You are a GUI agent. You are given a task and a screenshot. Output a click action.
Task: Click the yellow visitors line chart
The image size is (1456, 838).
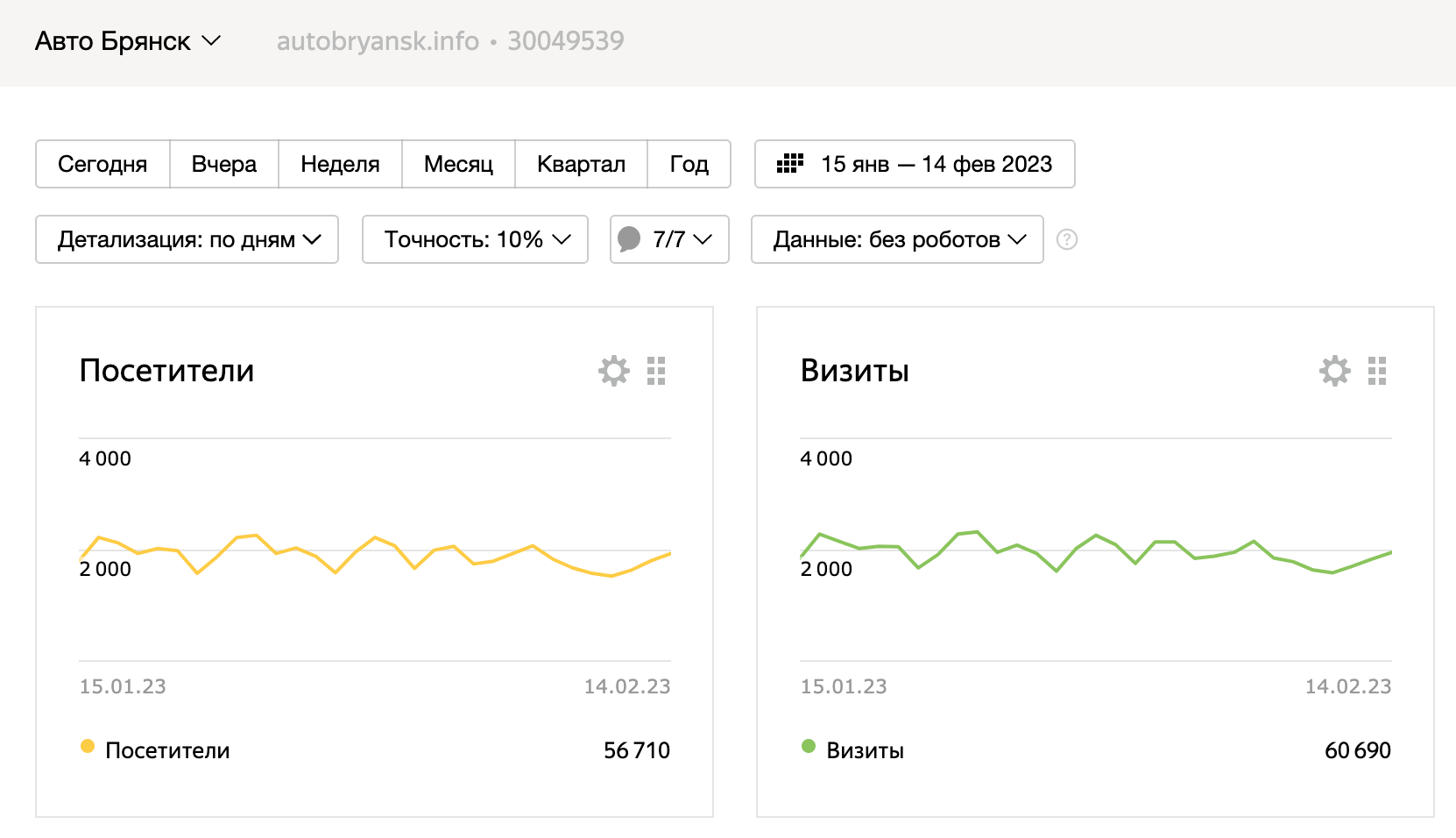(375, 554)
